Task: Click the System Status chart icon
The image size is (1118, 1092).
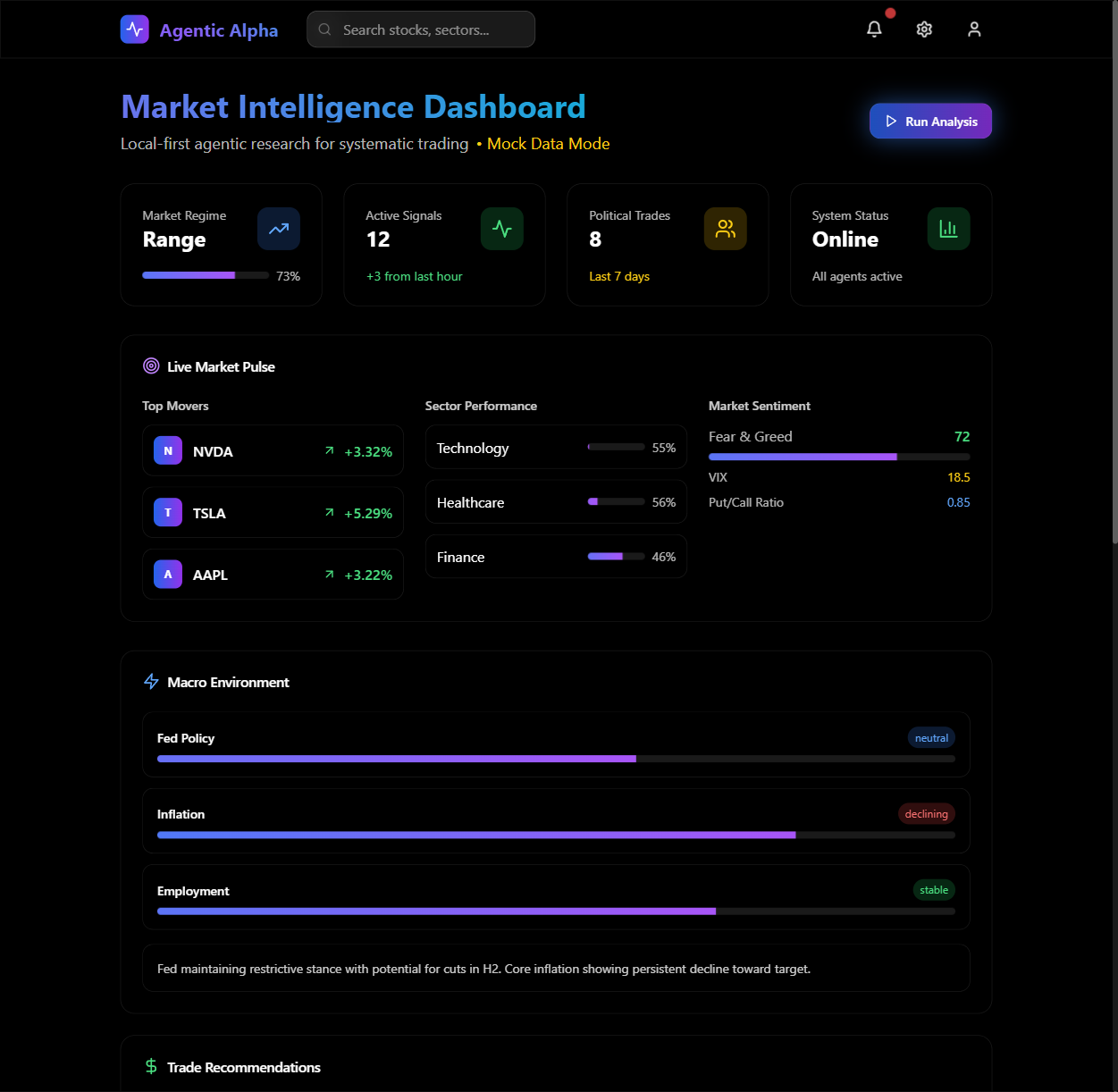Action: tap(948, 229)
